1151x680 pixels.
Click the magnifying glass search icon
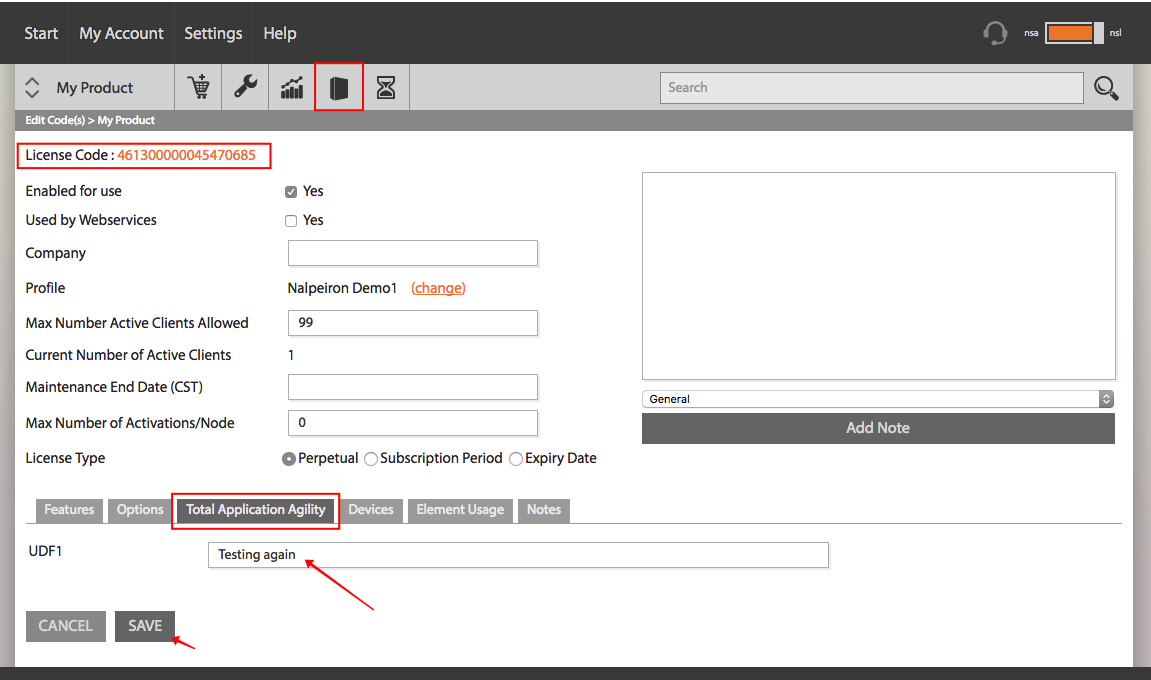(1106, 88)
